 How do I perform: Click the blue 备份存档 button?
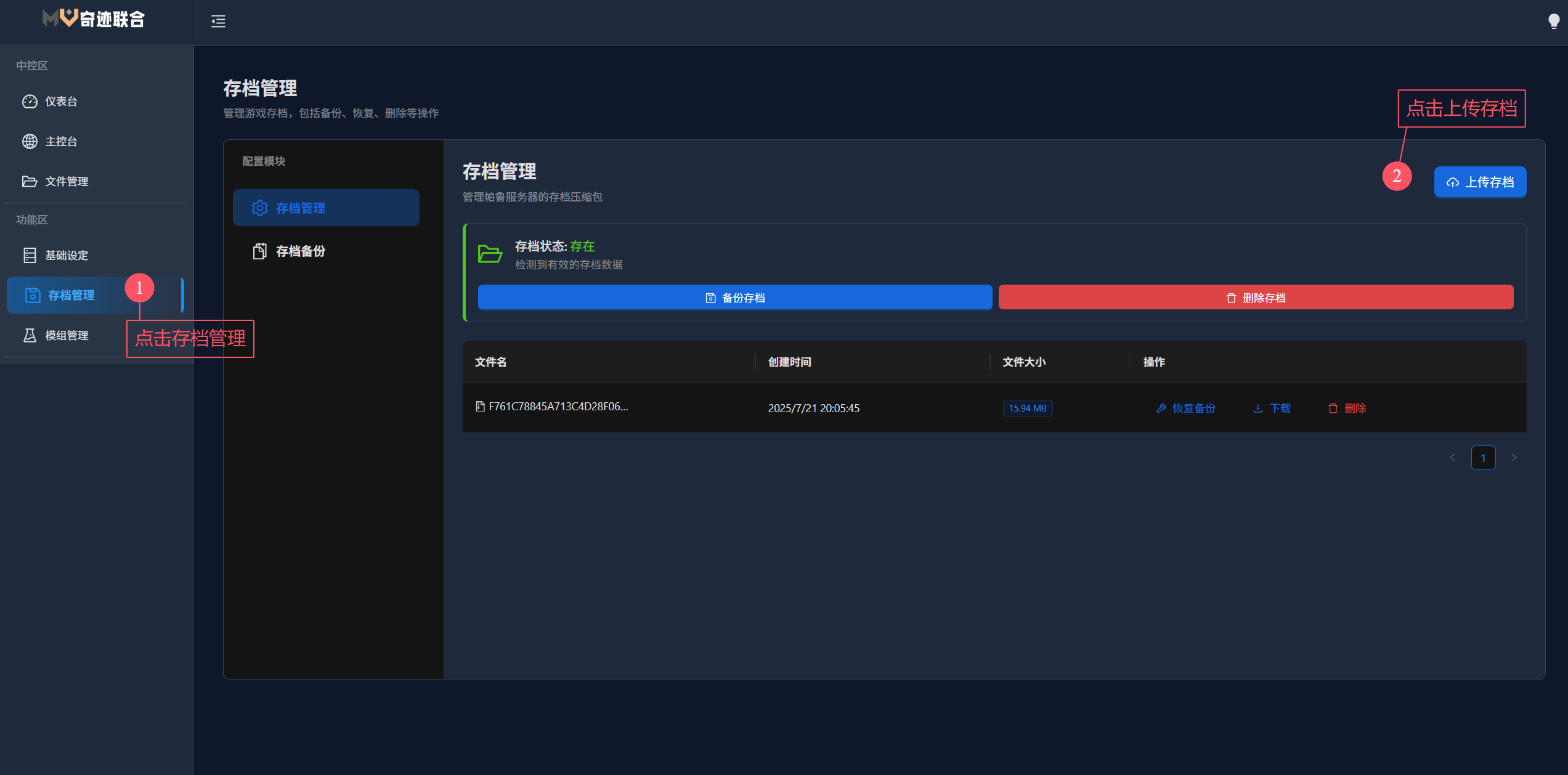click(735, 298)
